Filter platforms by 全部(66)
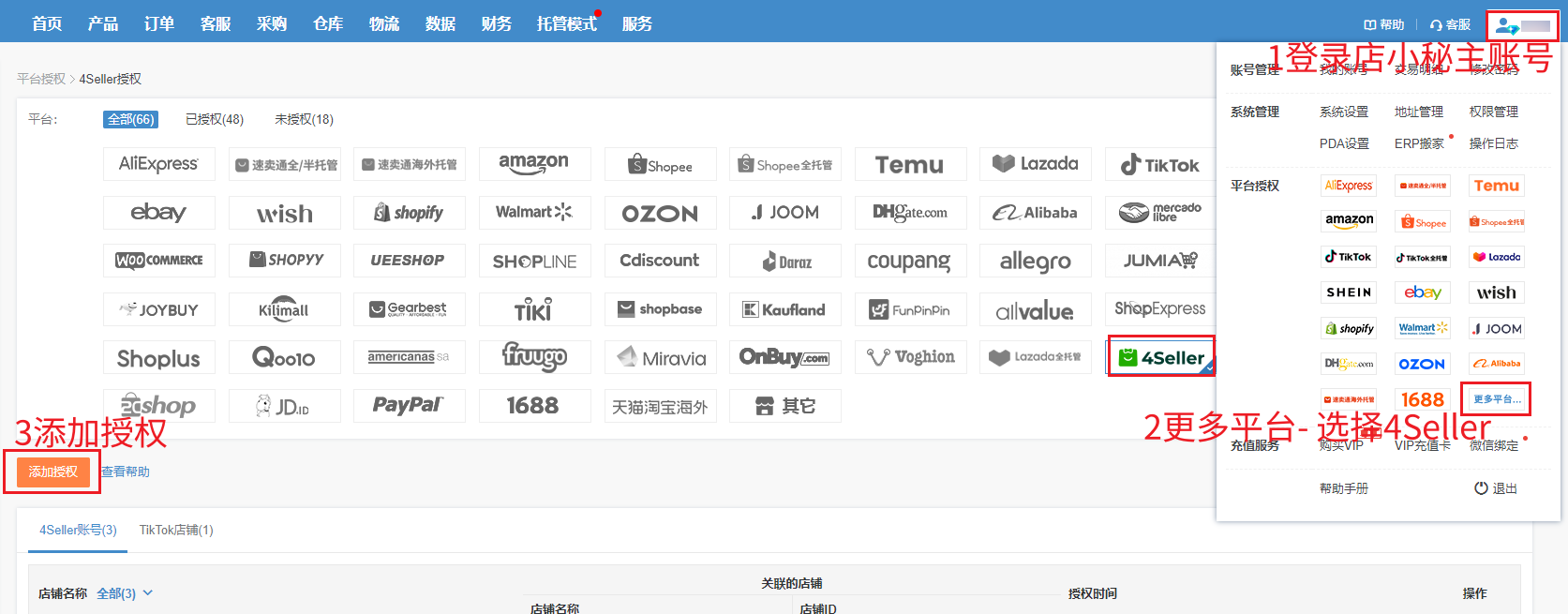The height and width of the screenshot is (614, 1568). point(130,119)
